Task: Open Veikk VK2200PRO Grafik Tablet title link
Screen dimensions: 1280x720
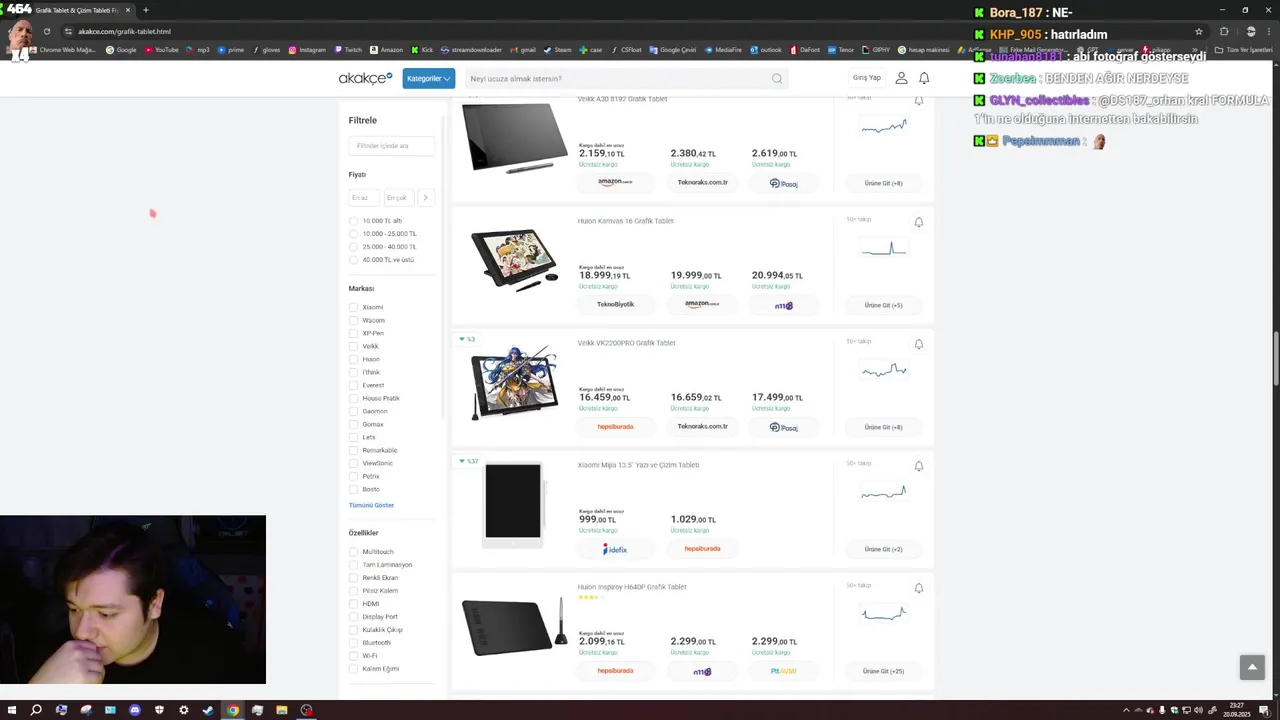Action: (x=626, y=343)
